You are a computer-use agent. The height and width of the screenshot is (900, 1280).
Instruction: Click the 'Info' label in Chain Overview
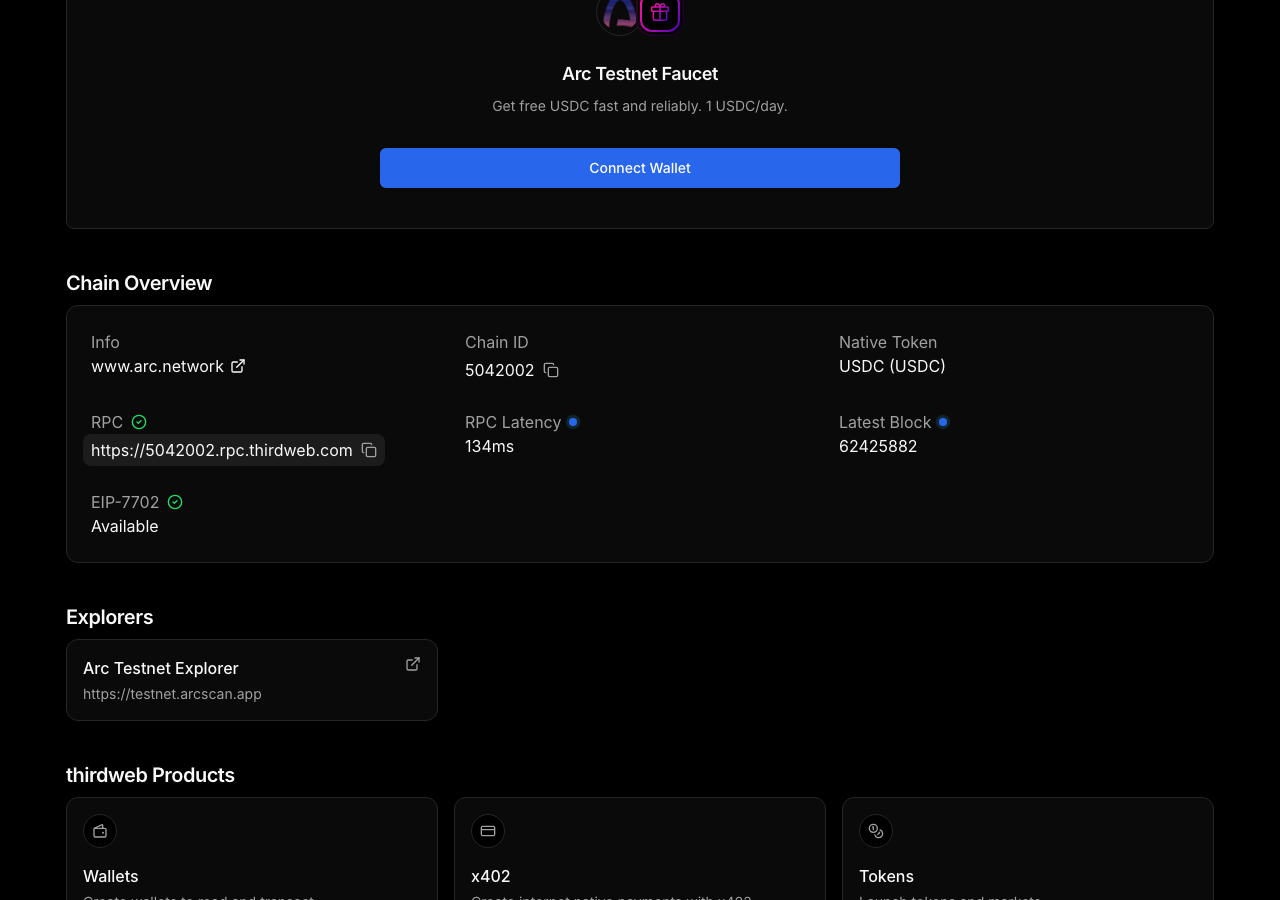(105, 342)
